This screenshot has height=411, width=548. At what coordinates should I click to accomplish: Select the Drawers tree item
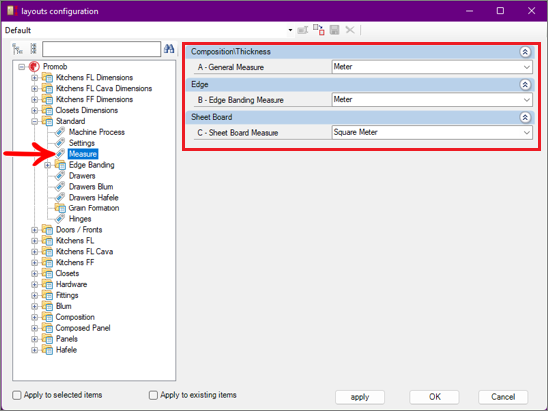point(82,176)
